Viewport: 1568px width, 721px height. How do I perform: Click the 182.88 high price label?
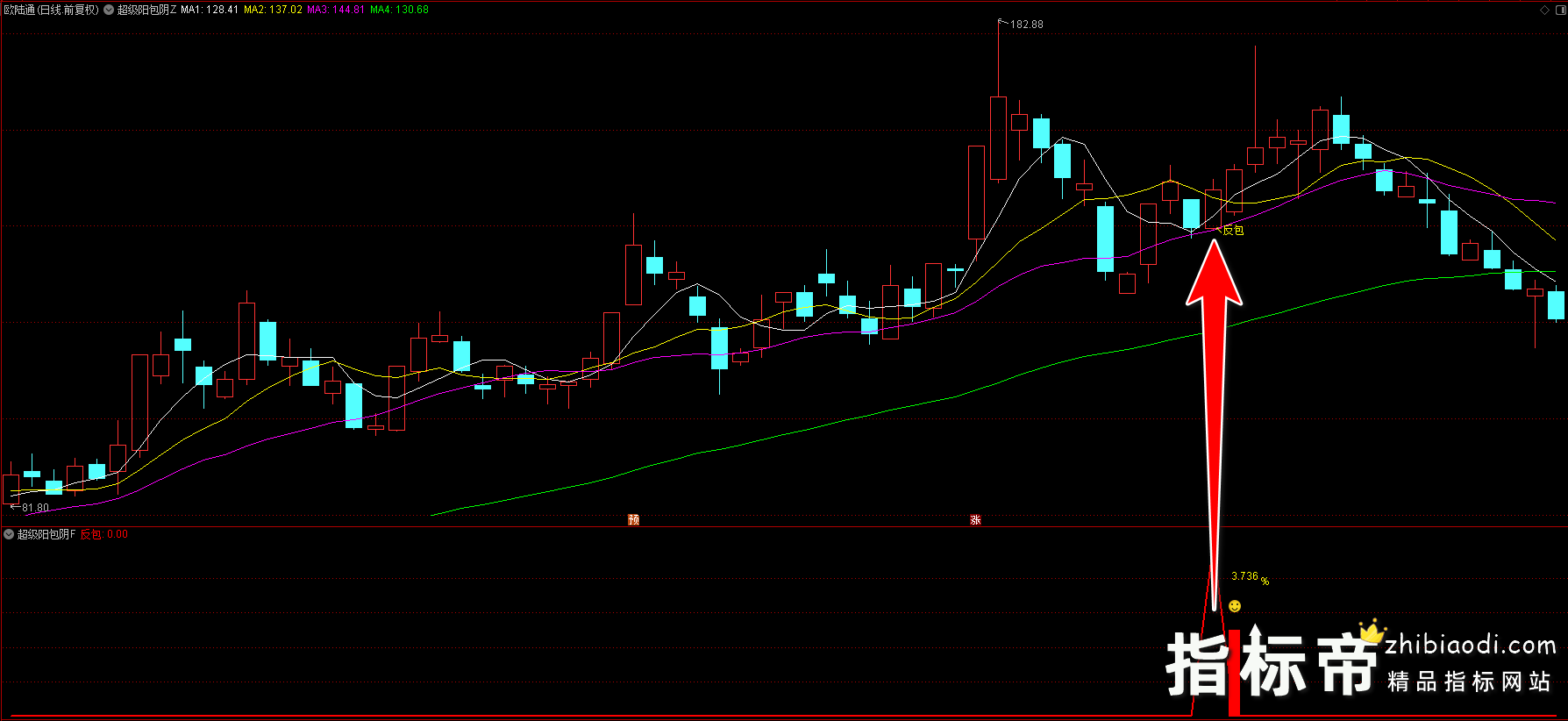click(1027, 25)
